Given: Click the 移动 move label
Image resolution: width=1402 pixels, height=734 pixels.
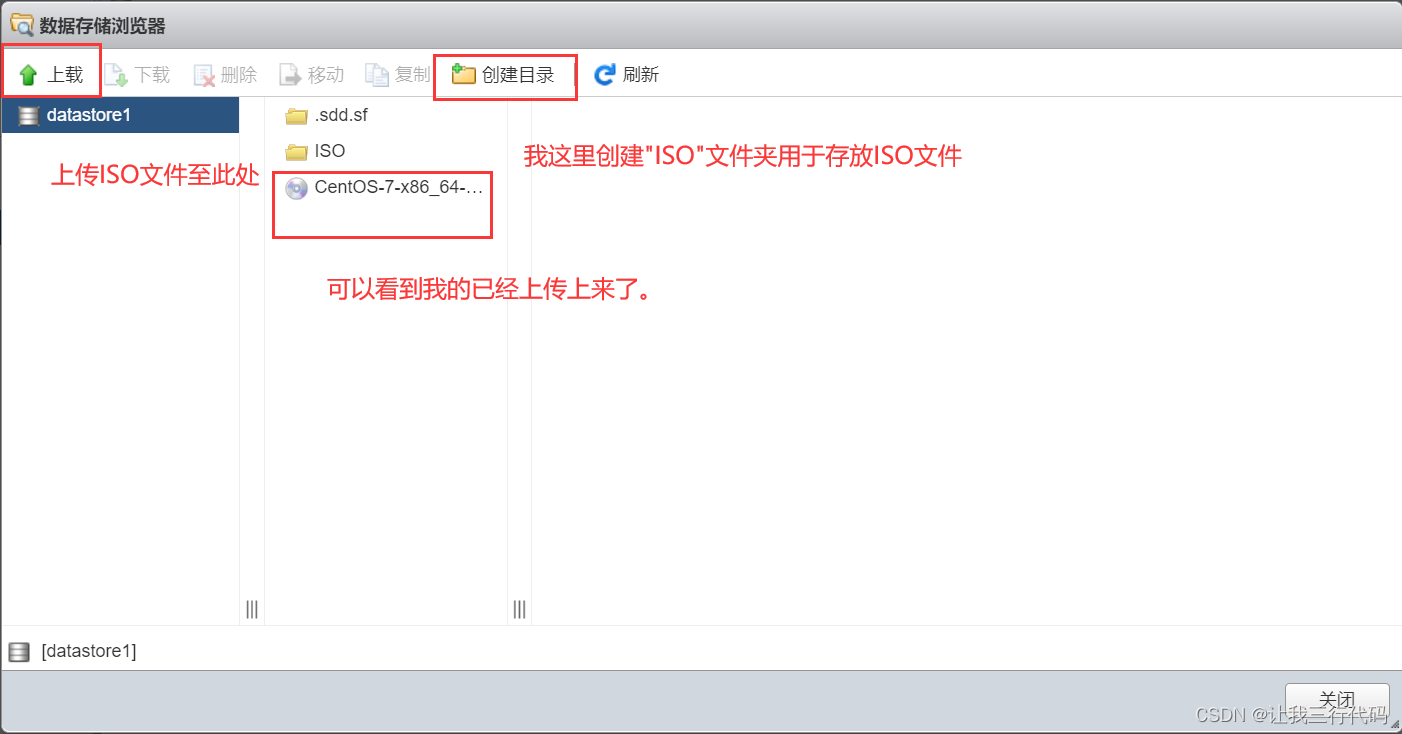Looking at the screenshot, I should click(x=326, y=75).
